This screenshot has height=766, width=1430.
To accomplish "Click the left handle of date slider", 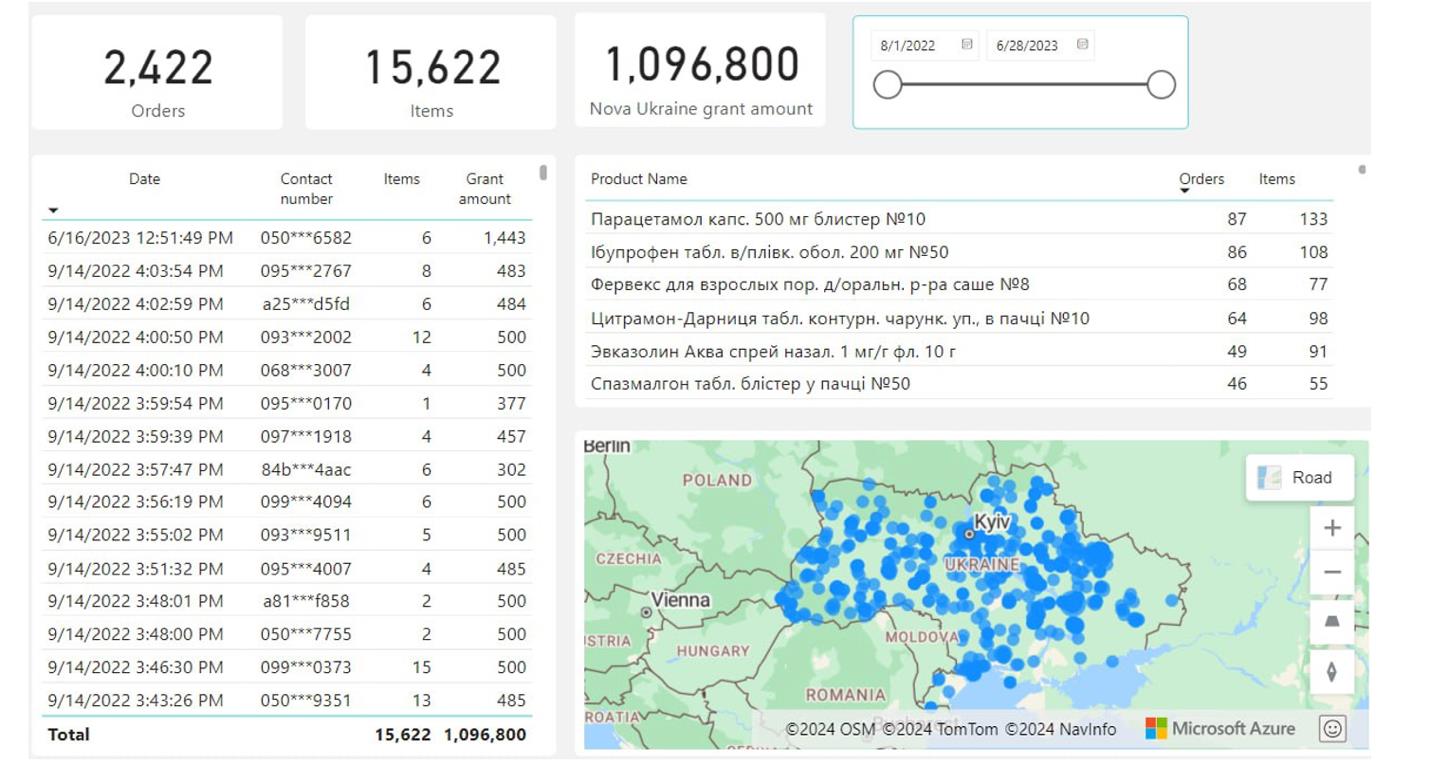I will point(888,85).
